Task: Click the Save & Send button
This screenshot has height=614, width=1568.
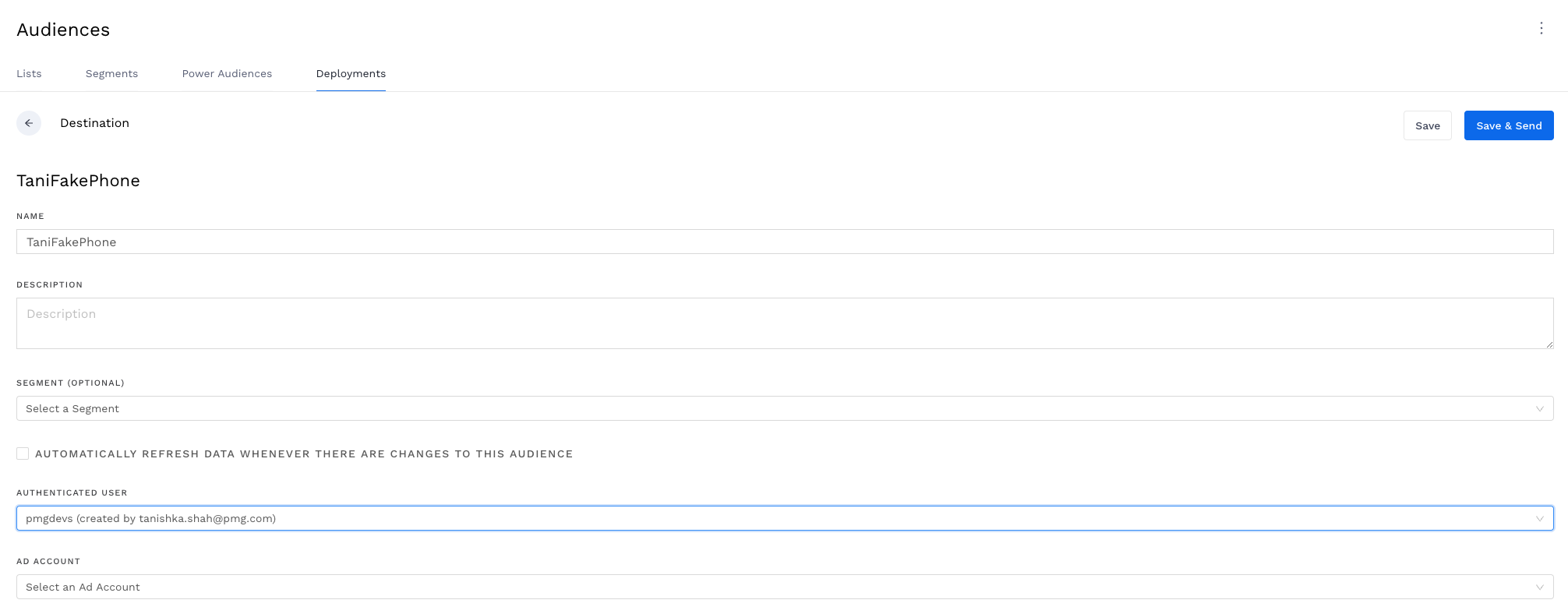Action: pos(1508,125)
